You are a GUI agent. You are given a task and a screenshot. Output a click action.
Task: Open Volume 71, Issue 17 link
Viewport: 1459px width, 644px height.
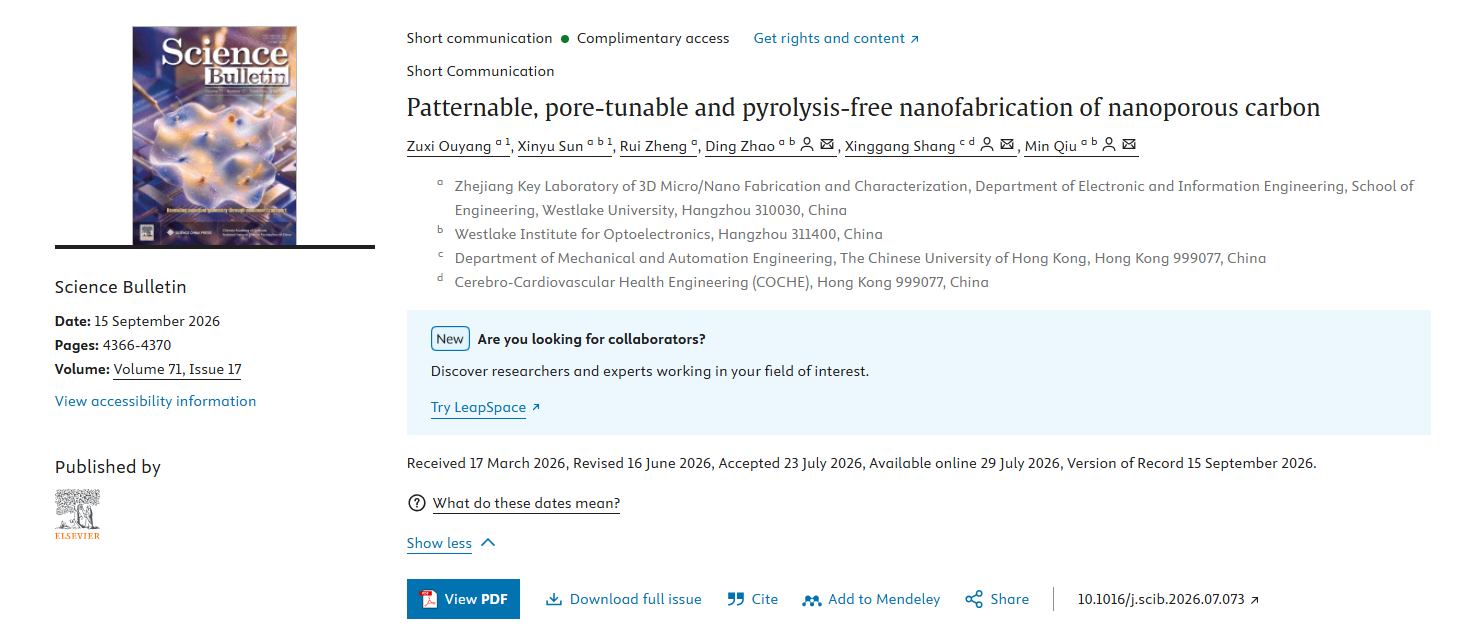[177, 369]
